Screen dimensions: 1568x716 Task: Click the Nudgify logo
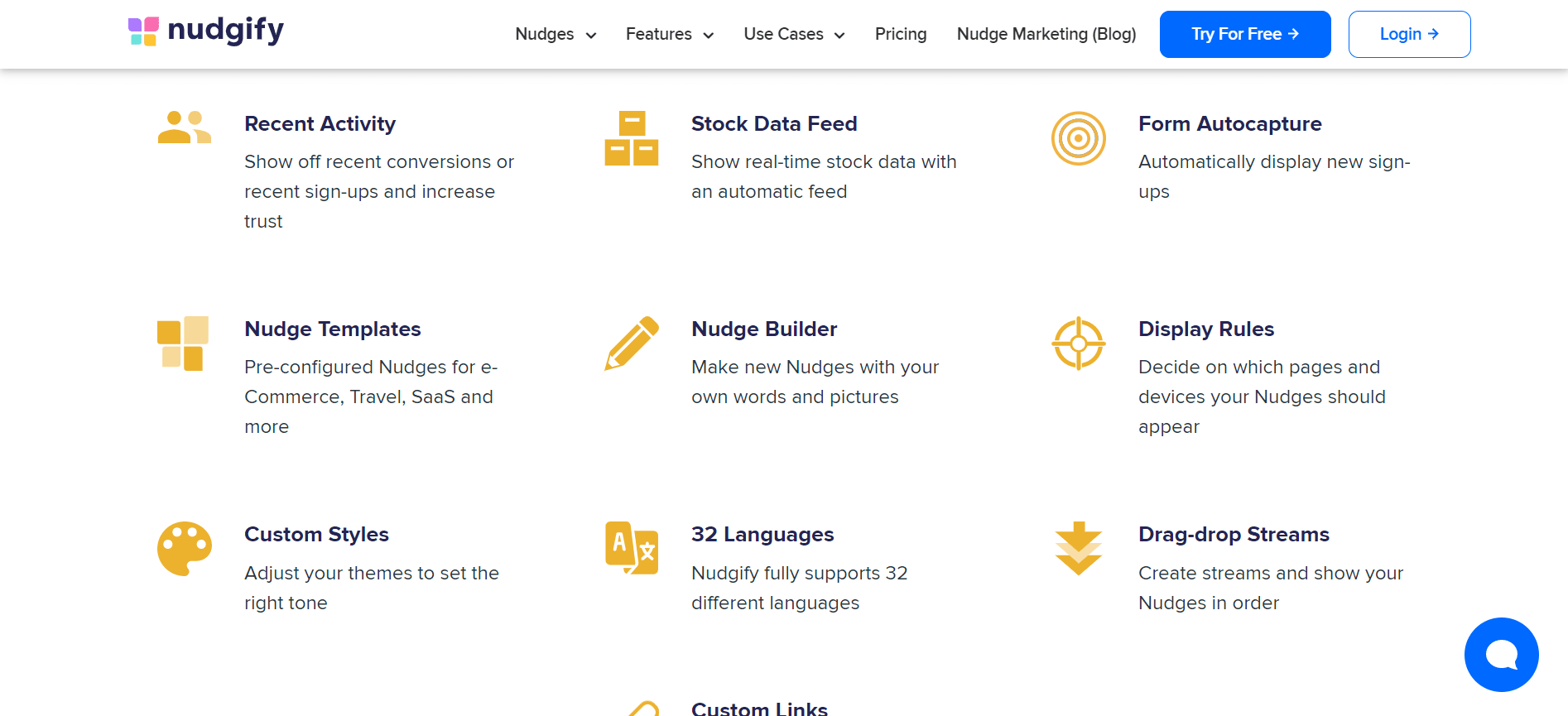pyautogui.click(x=206, y=31)
